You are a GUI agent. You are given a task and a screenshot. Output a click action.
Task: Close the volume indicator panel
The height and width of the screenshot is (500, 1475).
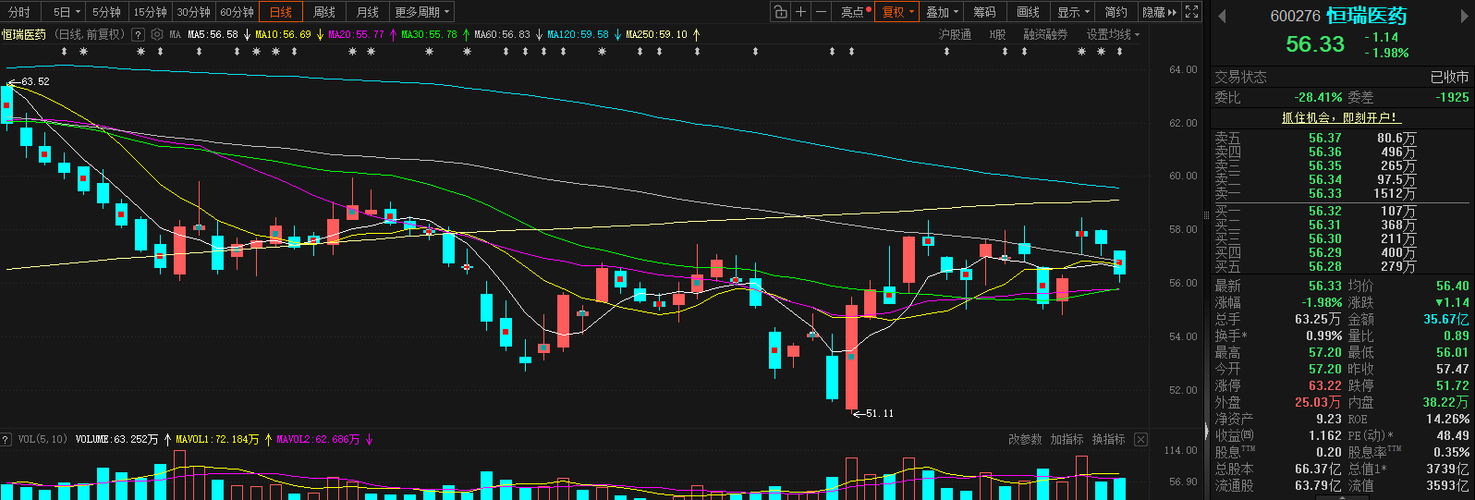pos(1141,439)
